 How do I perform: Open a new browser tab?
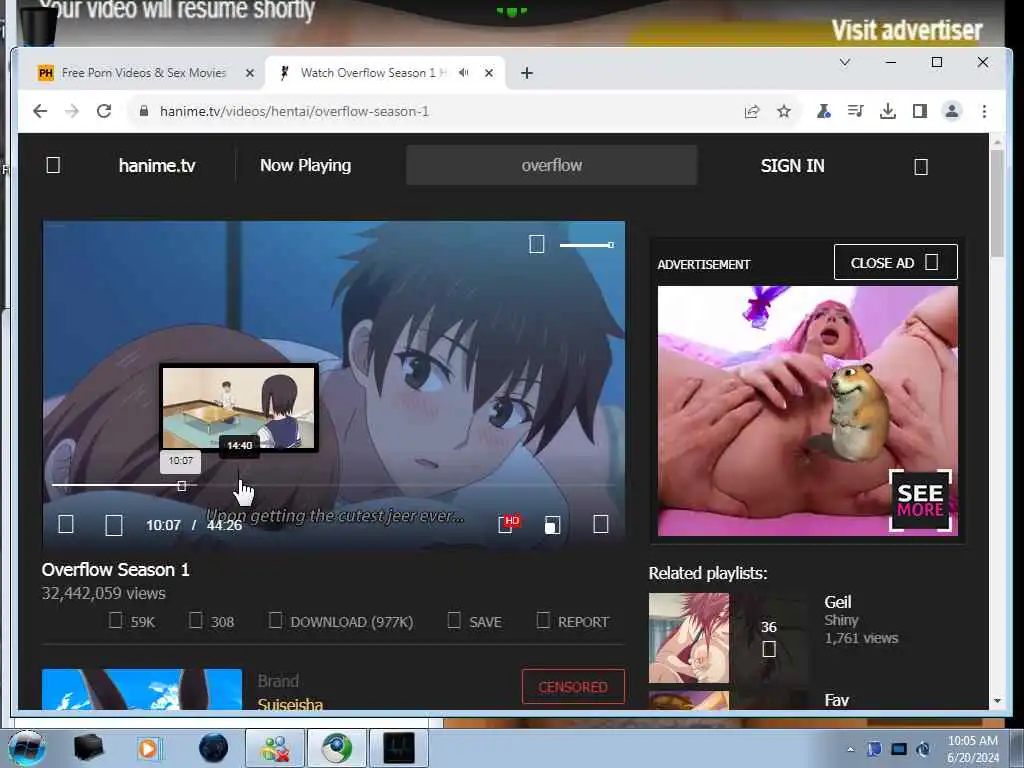point(526,73)
